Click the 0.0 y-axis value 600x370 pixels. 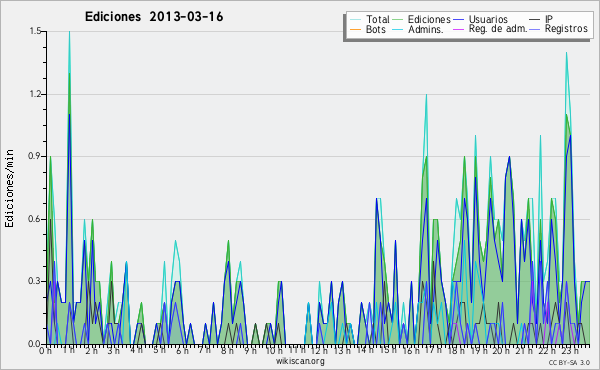(x=35, y=344)
